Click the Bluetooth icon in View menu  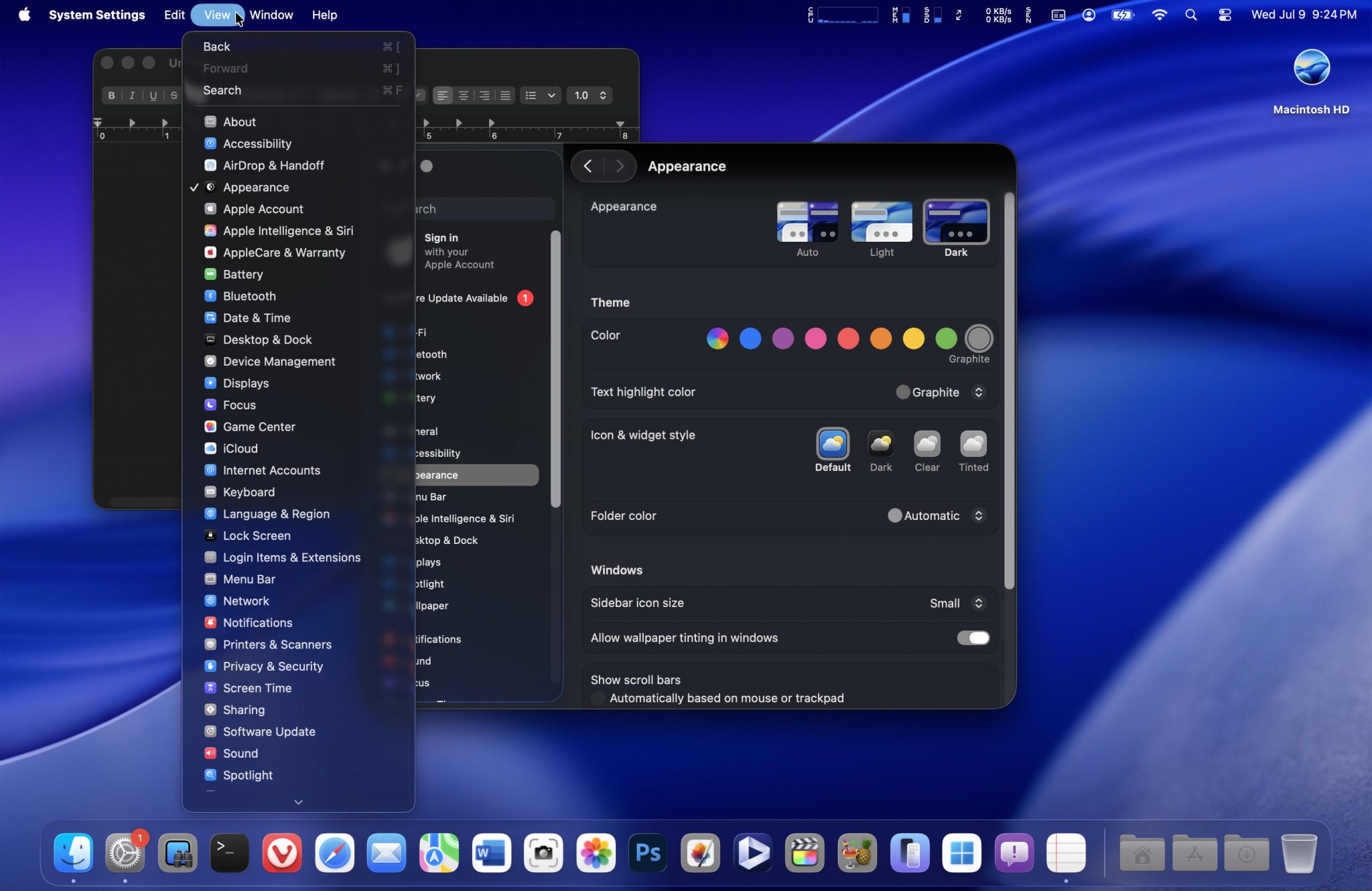[210, 296]
